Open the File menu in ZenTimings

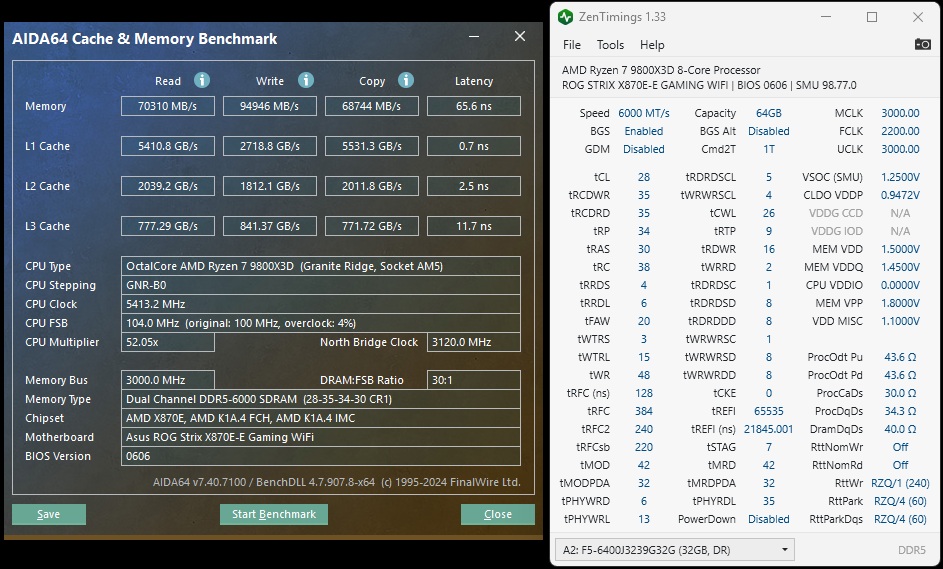pyautogui.click(x=571, y=45)
